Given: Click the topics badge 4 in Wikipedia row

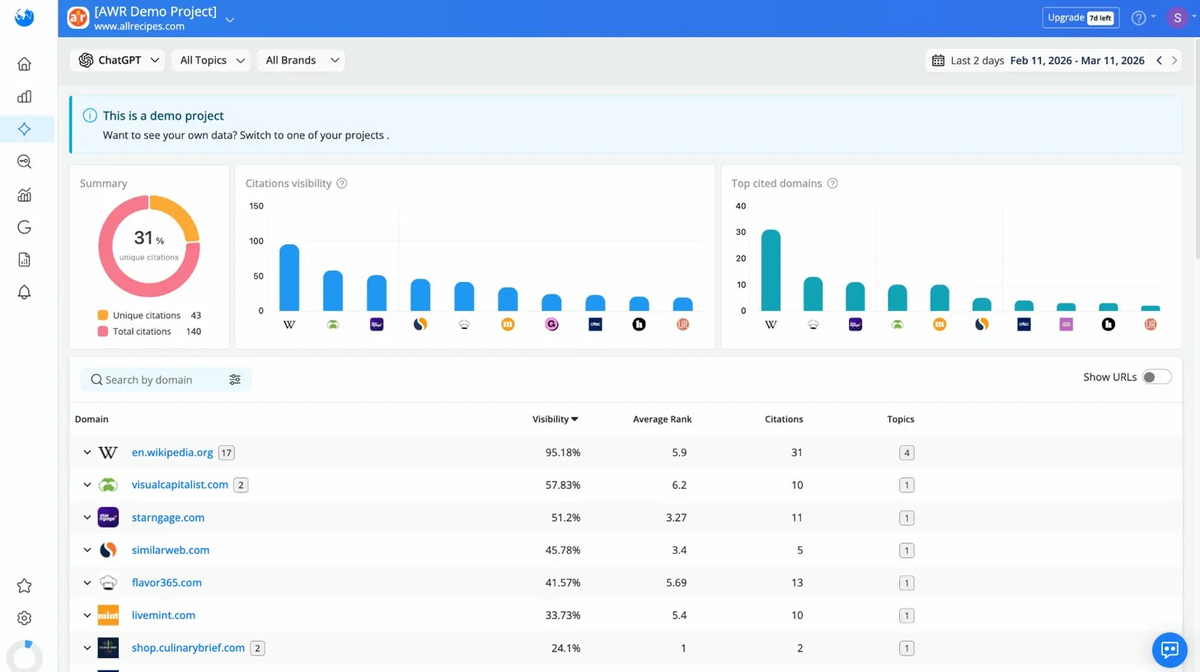Looking at the screenshot, I should tap(906, 453).
